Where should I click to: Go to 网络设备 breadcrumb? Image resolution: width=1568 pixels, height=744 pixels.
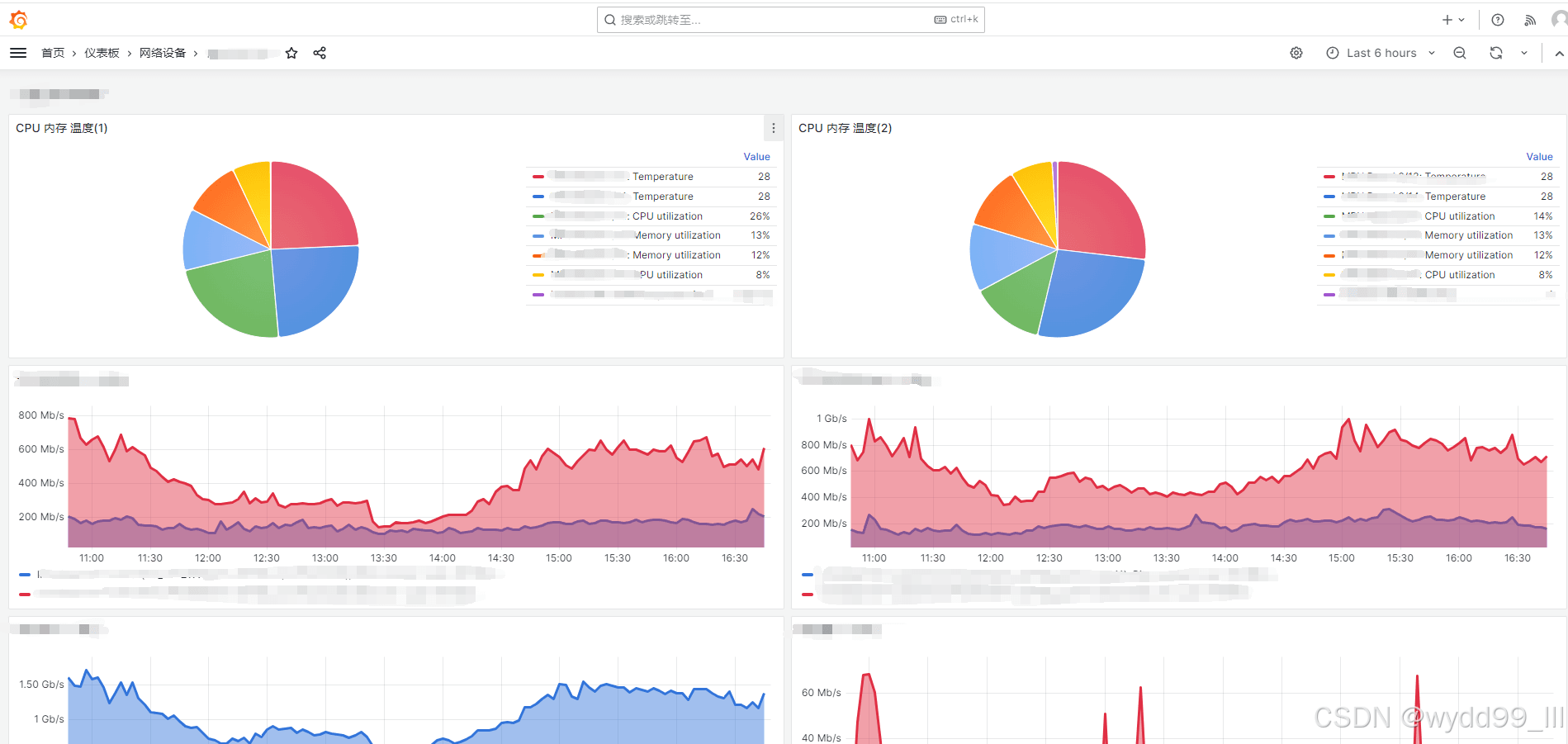click(163, 53)
